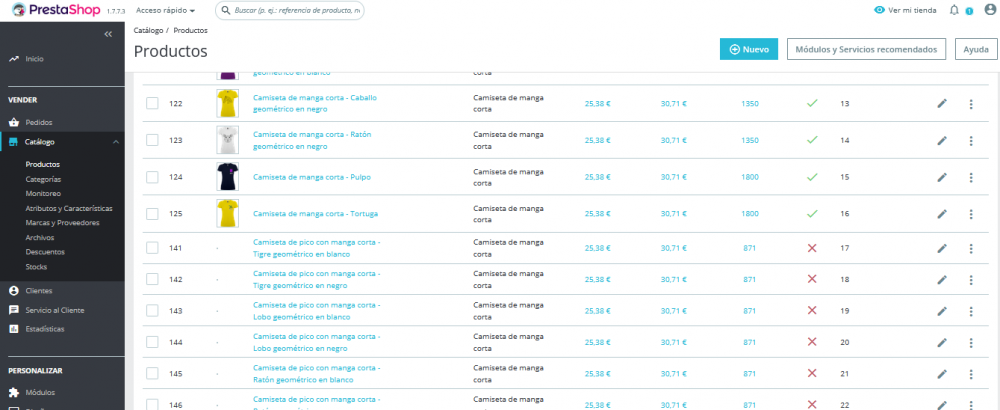
Task: Open Descuentos in the sidebar
Action: [45, 252]
